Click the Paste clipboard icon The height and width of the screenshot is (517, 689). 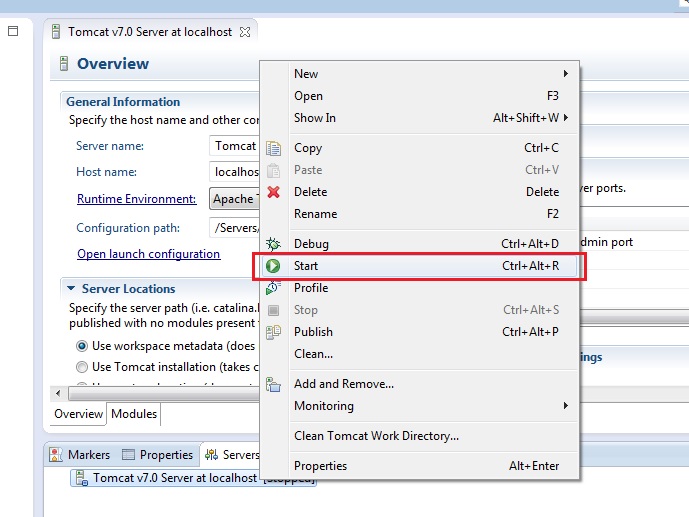[x=273, y=170]
